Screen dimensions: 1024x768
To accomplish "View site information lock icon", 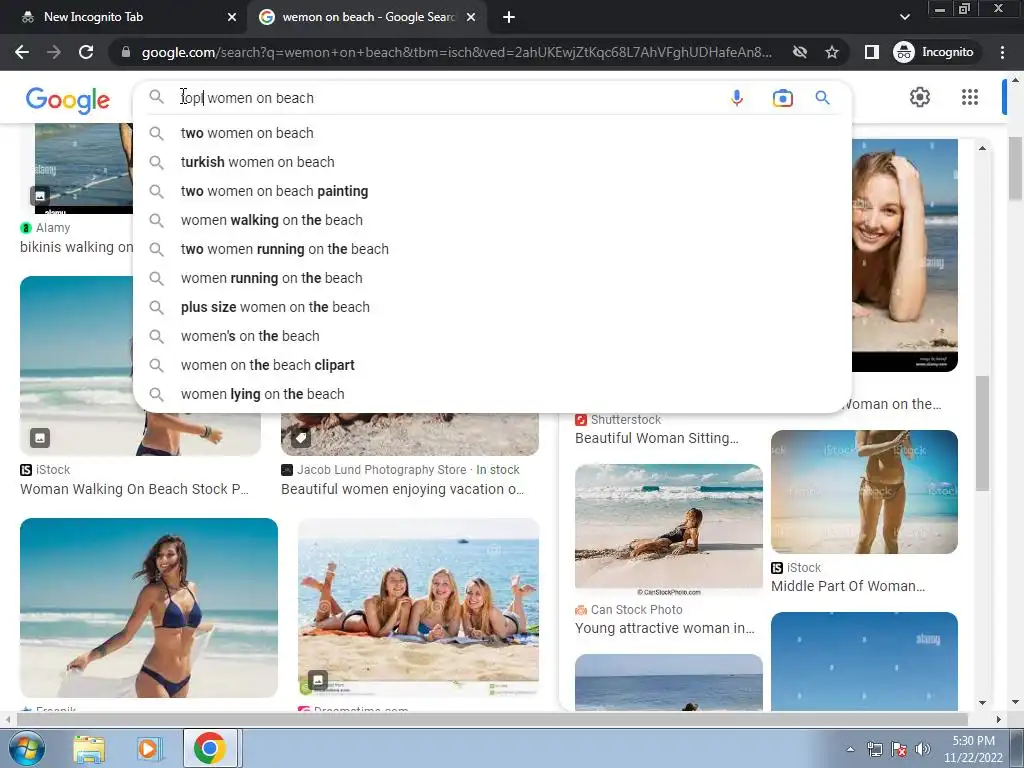I will [x=125, y=52].
